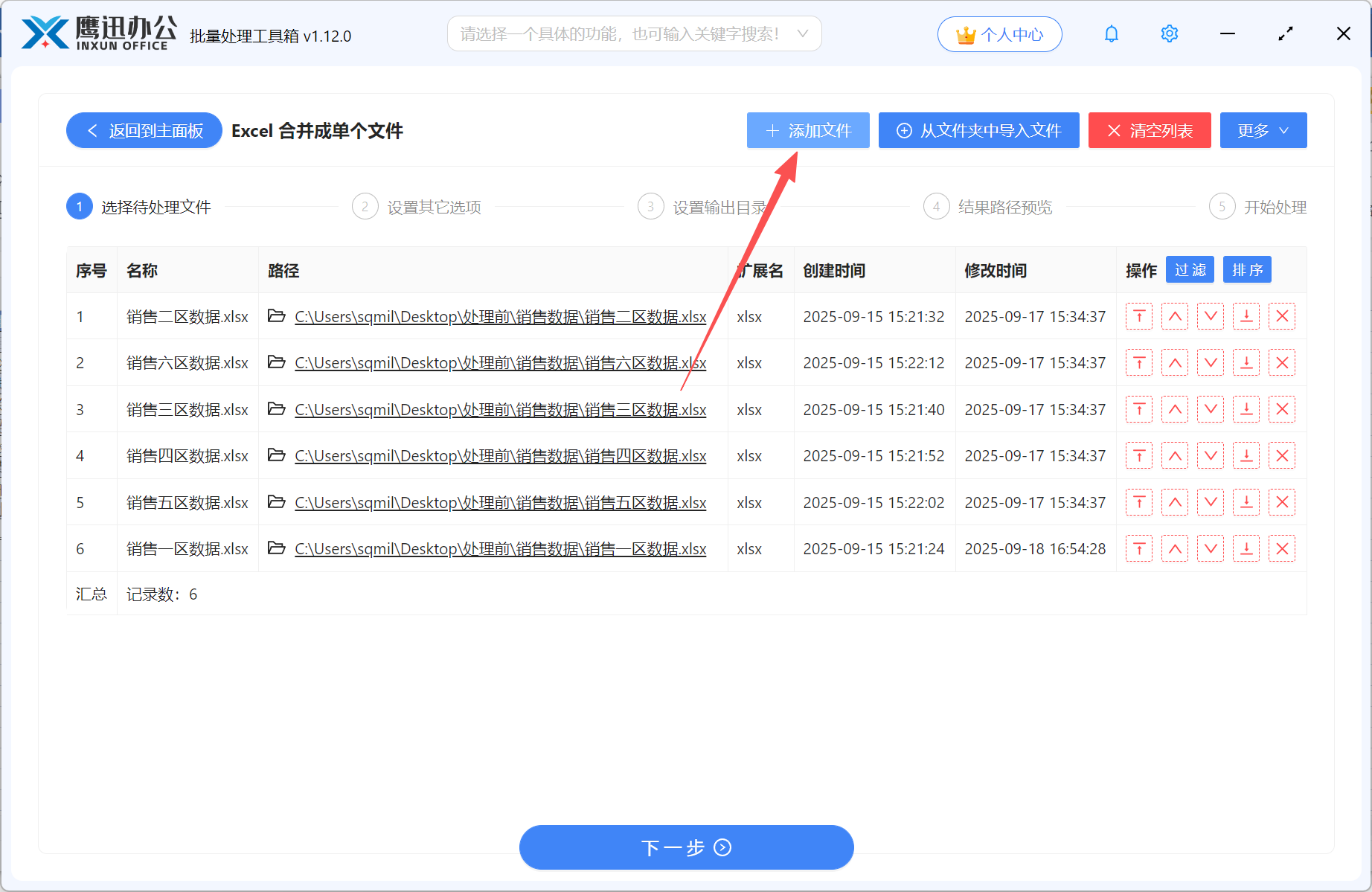Move 销售三区数据.xlsx down one row
The height and width of the screenshot is (892, 1372).
click(x=1211, y=409)
